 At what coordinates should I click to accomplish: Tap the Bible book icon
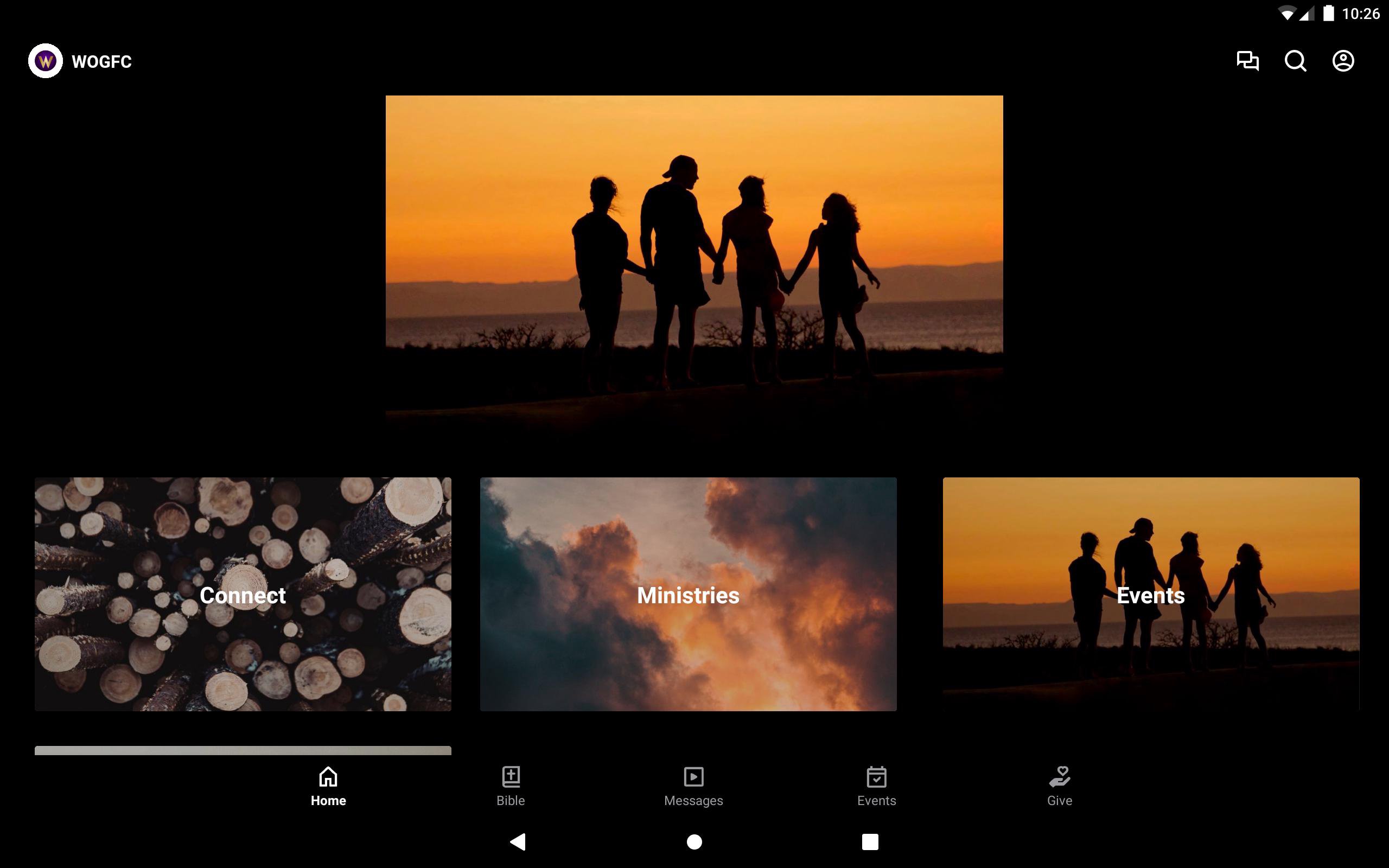click(510, 777)
